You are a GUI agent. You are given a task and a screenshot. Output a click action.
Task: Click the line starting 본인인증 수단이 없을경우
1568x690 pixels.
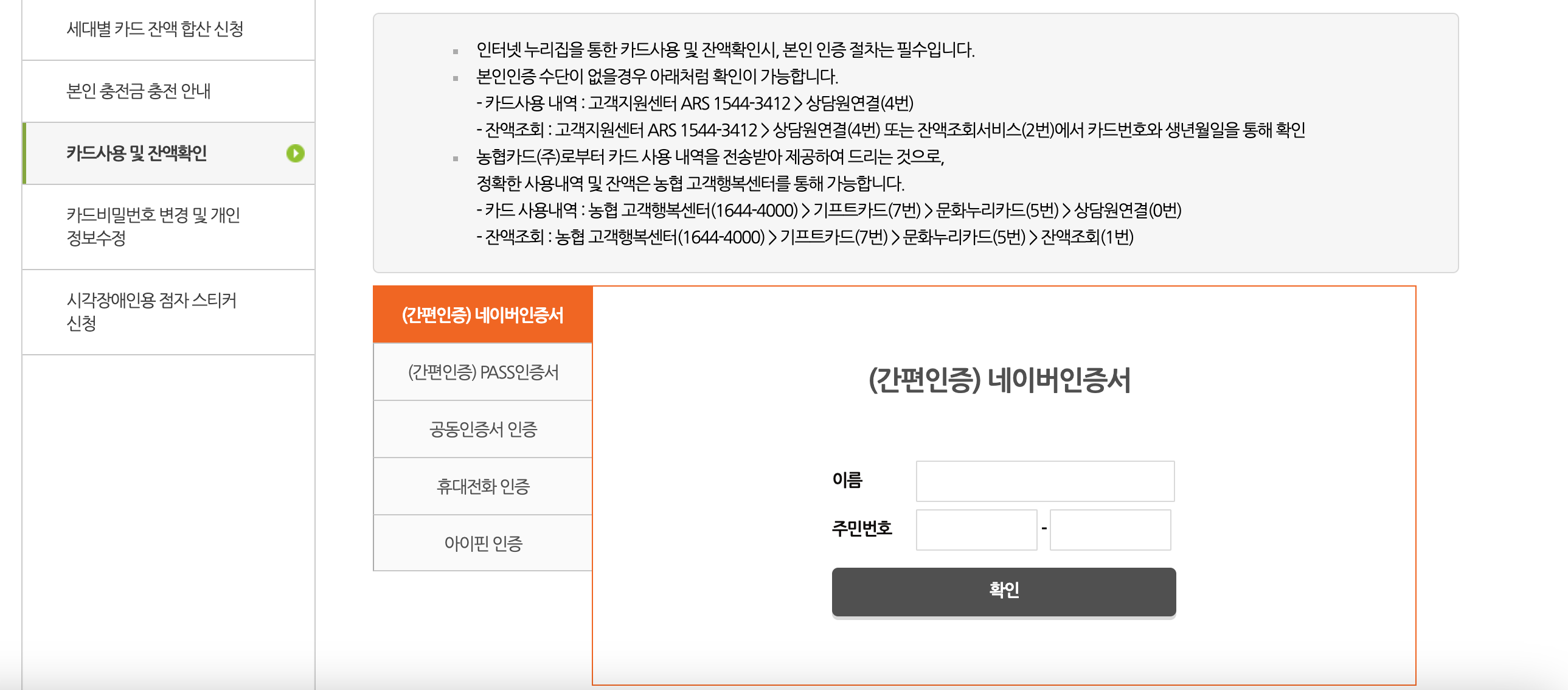[x=657, y=77]
